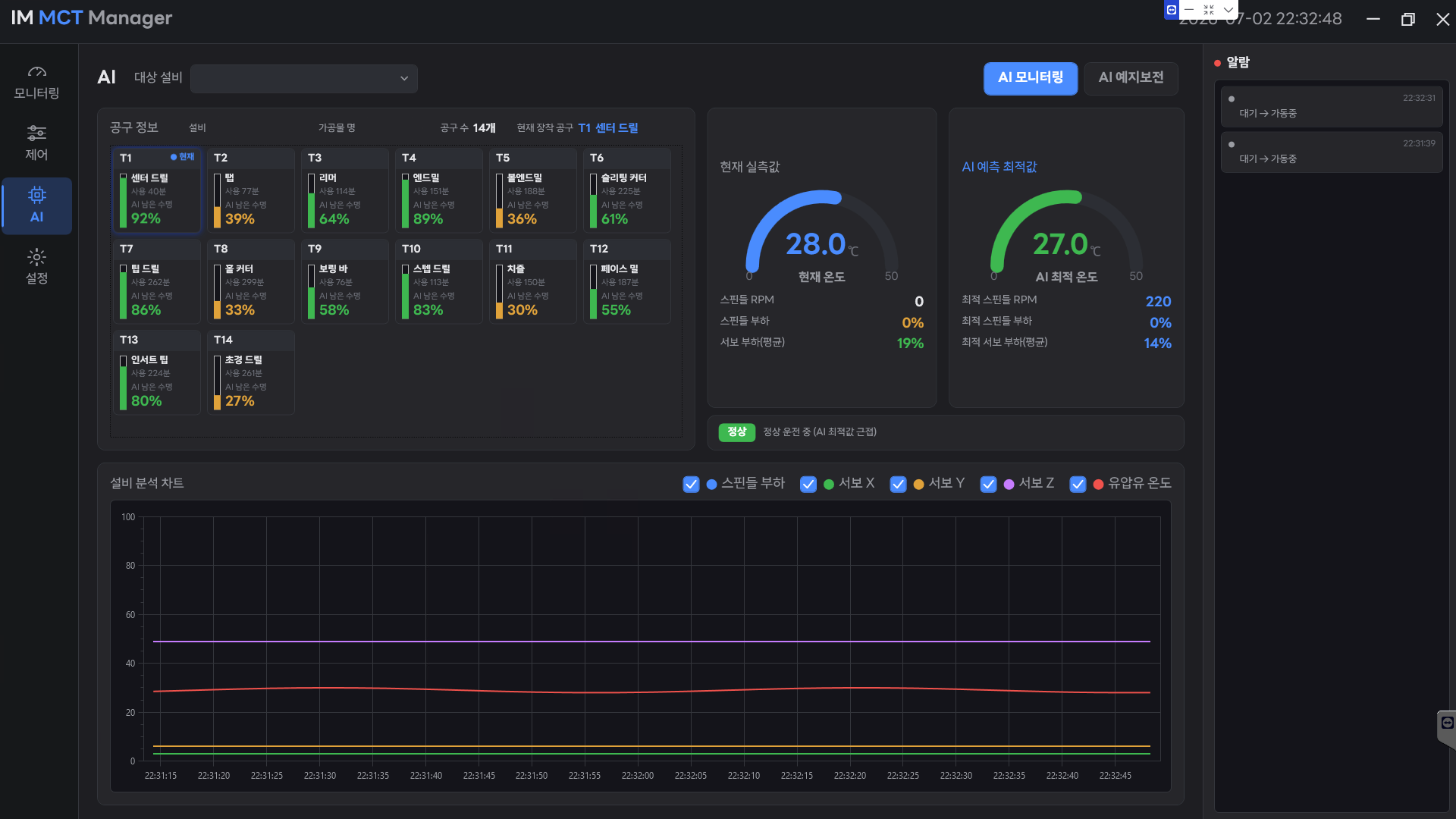Click the blue remote session toolbar icon
This screenshot has height=819, width=1456.
(1172, 10)
